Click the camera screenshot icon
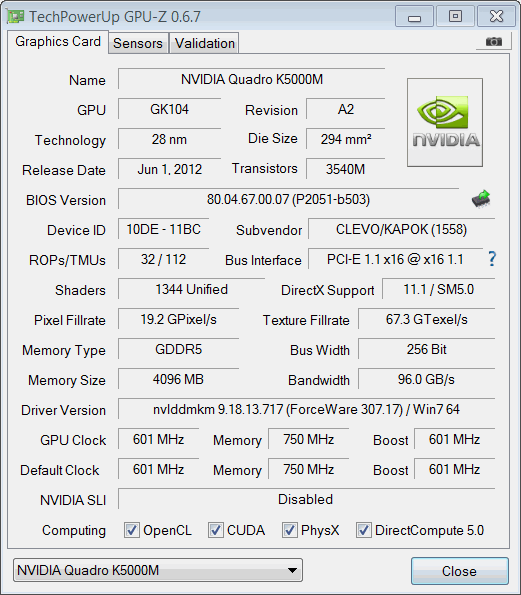Viewport: 521px width, 595px height. (x=494, y=41)
